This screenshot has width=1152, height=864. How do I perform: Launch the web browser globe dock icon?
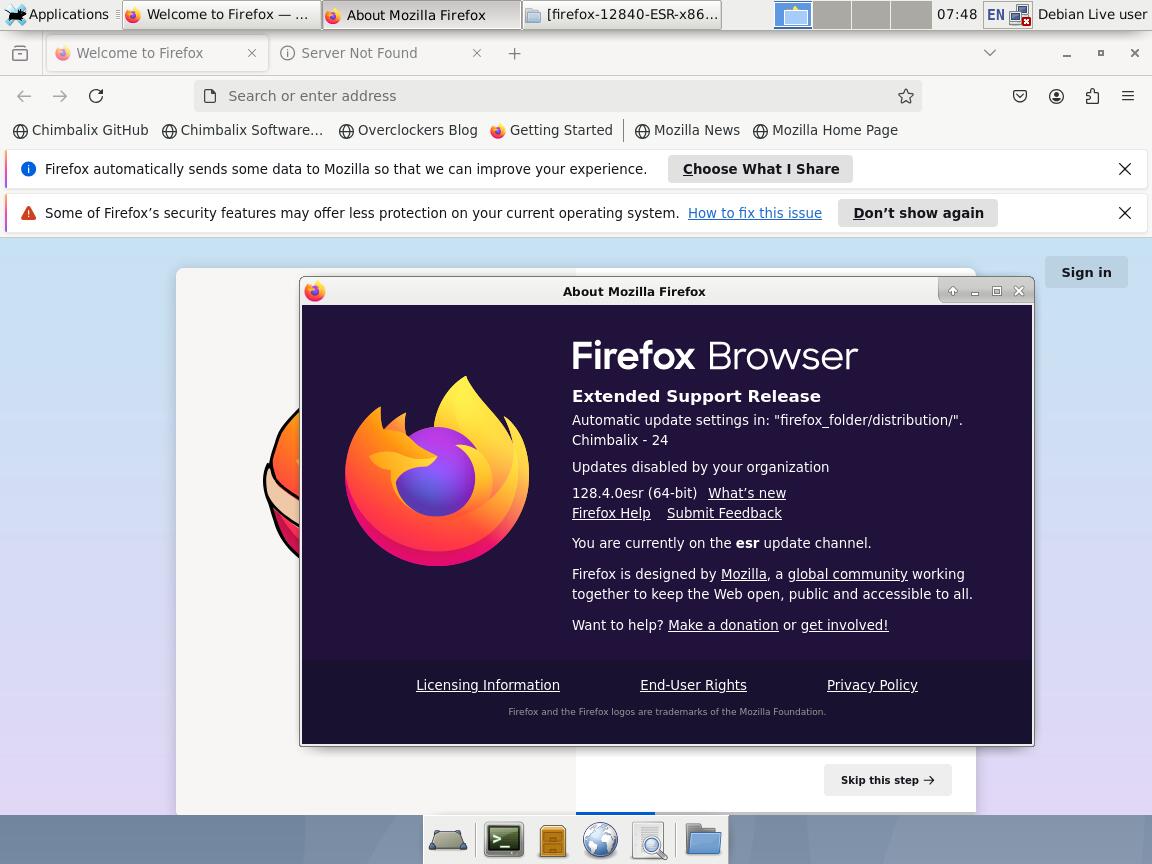point(600,840)
